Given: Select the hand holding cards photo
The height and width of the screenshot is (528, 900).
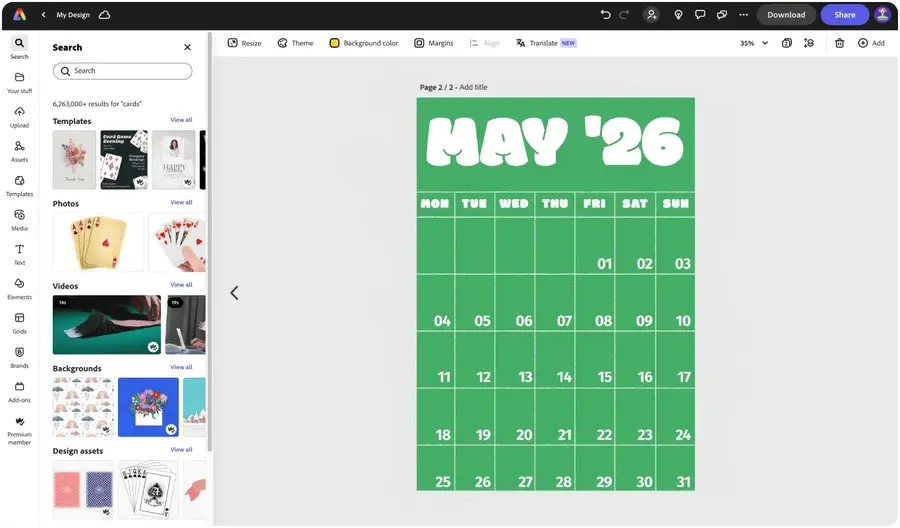Looking at the screenshot, I should pyautogui.click(x=177, y=242).
